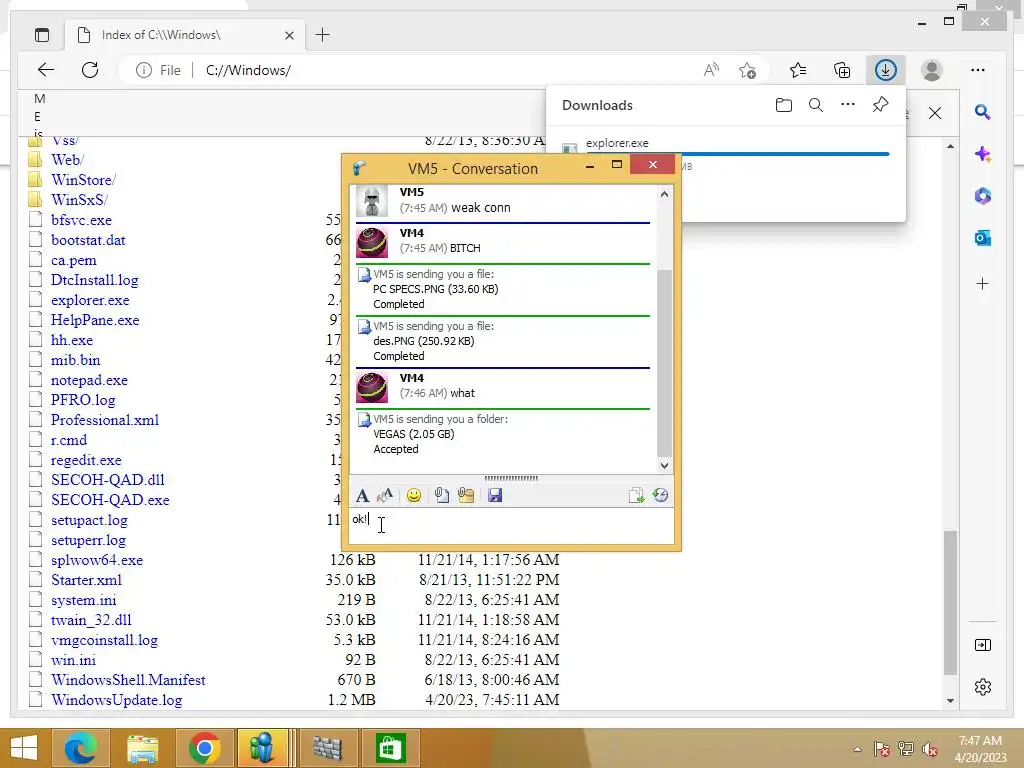This screenshot has height=768, width=1024.
Task: Open SECOH-QAD.dll file link
Action: 108,480
